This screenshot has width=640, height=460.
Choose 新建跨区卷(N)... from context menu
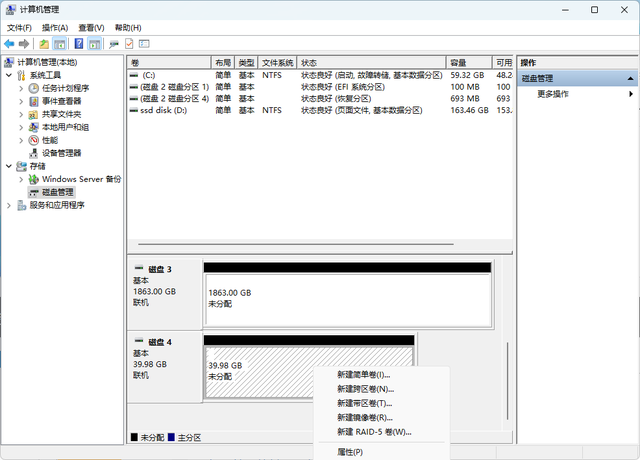coord(382,389)
